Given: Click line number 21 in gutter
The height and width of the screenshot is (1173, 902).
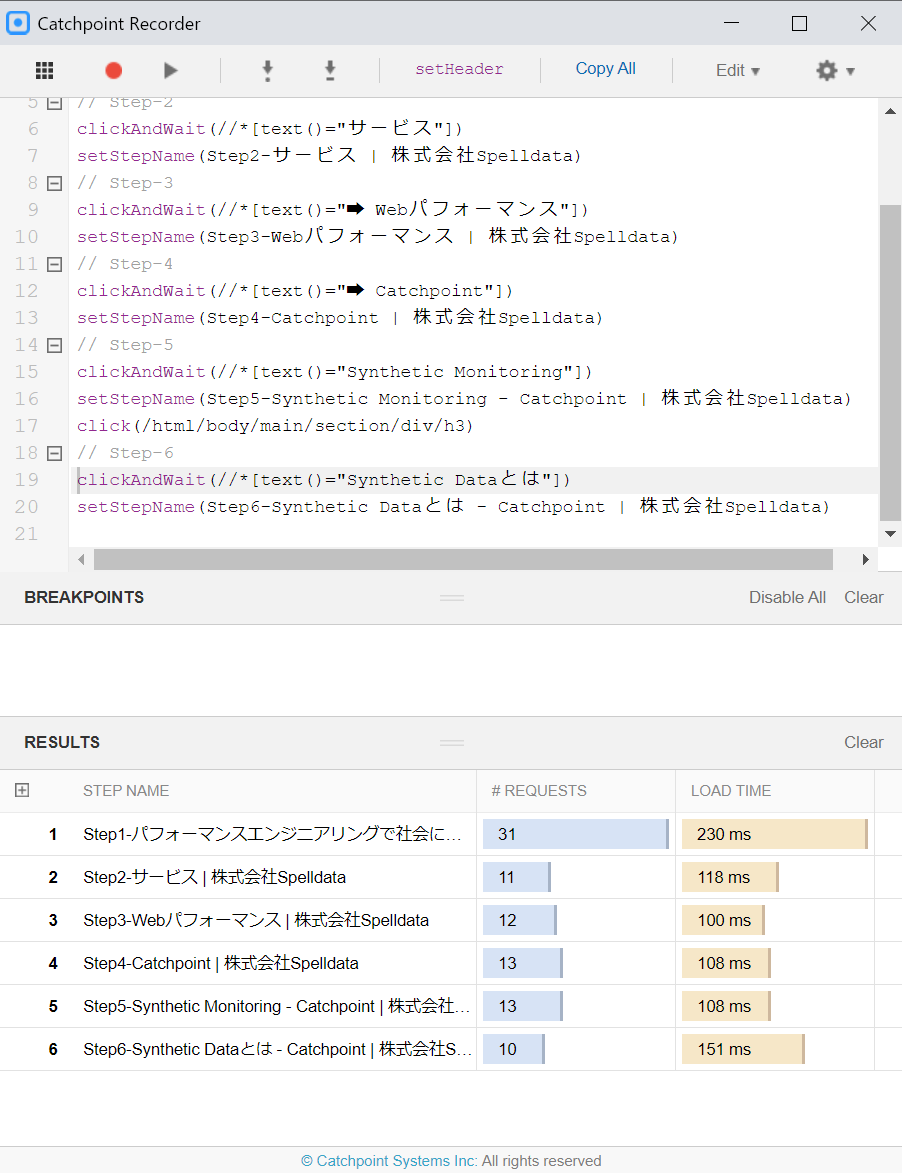Looking at the screenshot, I should point(26,533).
